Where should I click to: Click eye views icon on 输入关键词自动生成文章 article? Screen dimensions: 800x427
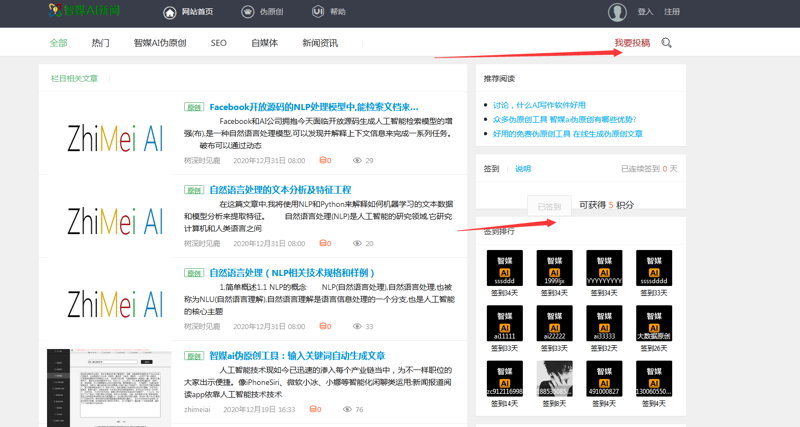pos(347,409)
